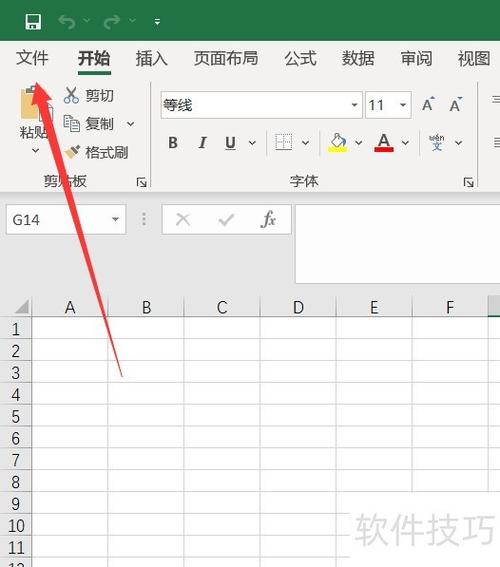Click the 剪切 scissors button
The width and height of the screenshot is (500, 567).
pos(89,95)
